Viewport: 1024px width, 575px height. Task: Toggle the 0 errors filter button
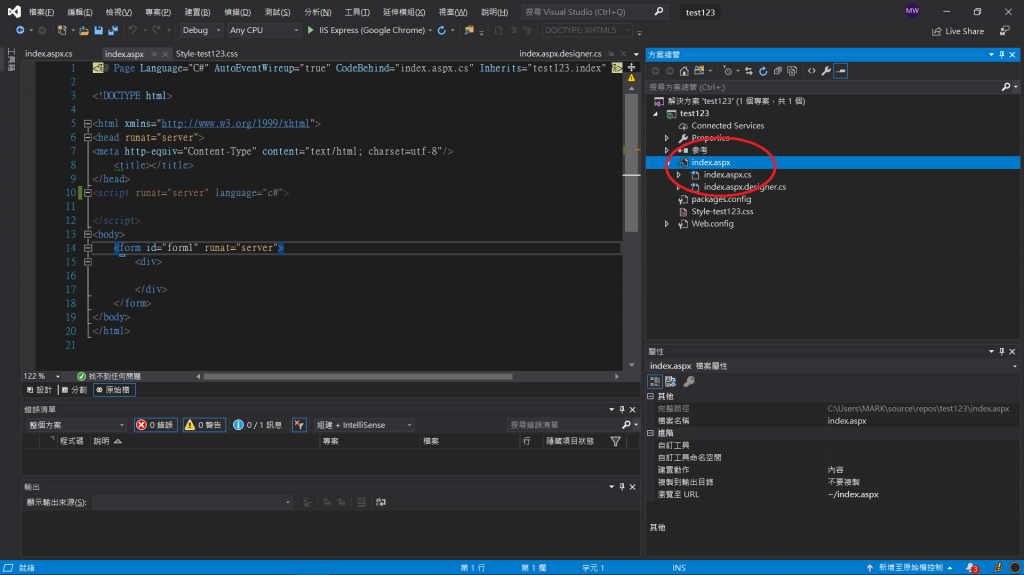(155, 425)
